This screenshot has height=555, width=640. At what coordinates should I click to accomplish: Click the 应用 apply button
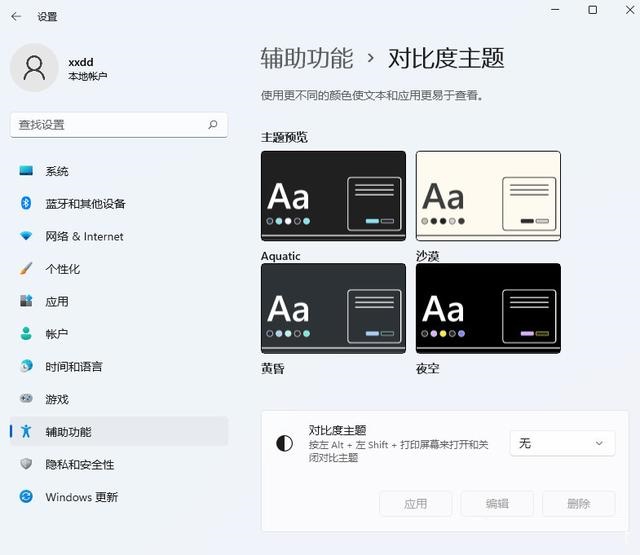pos(416,504)
